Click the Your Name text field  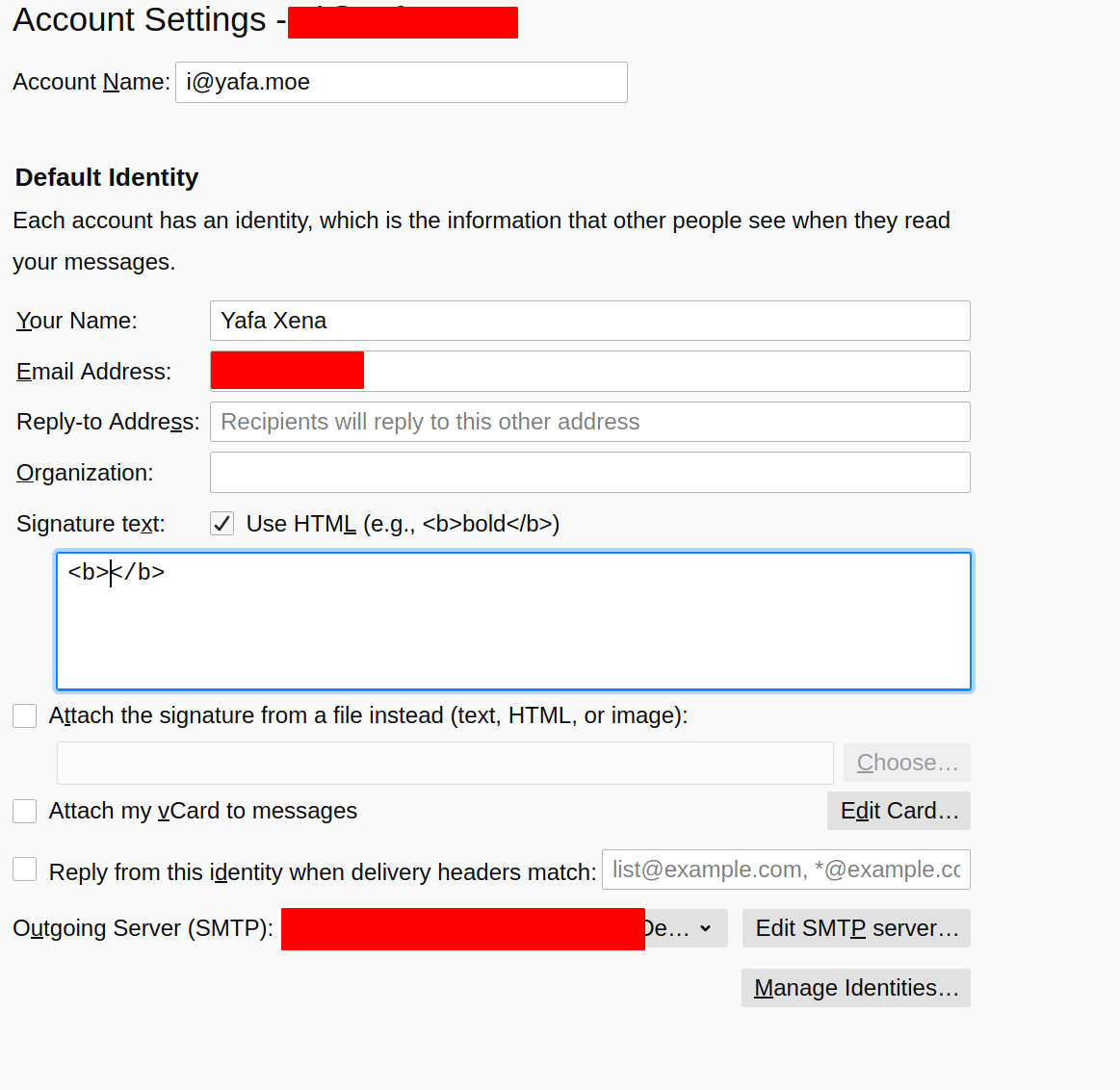click(590, 321)
